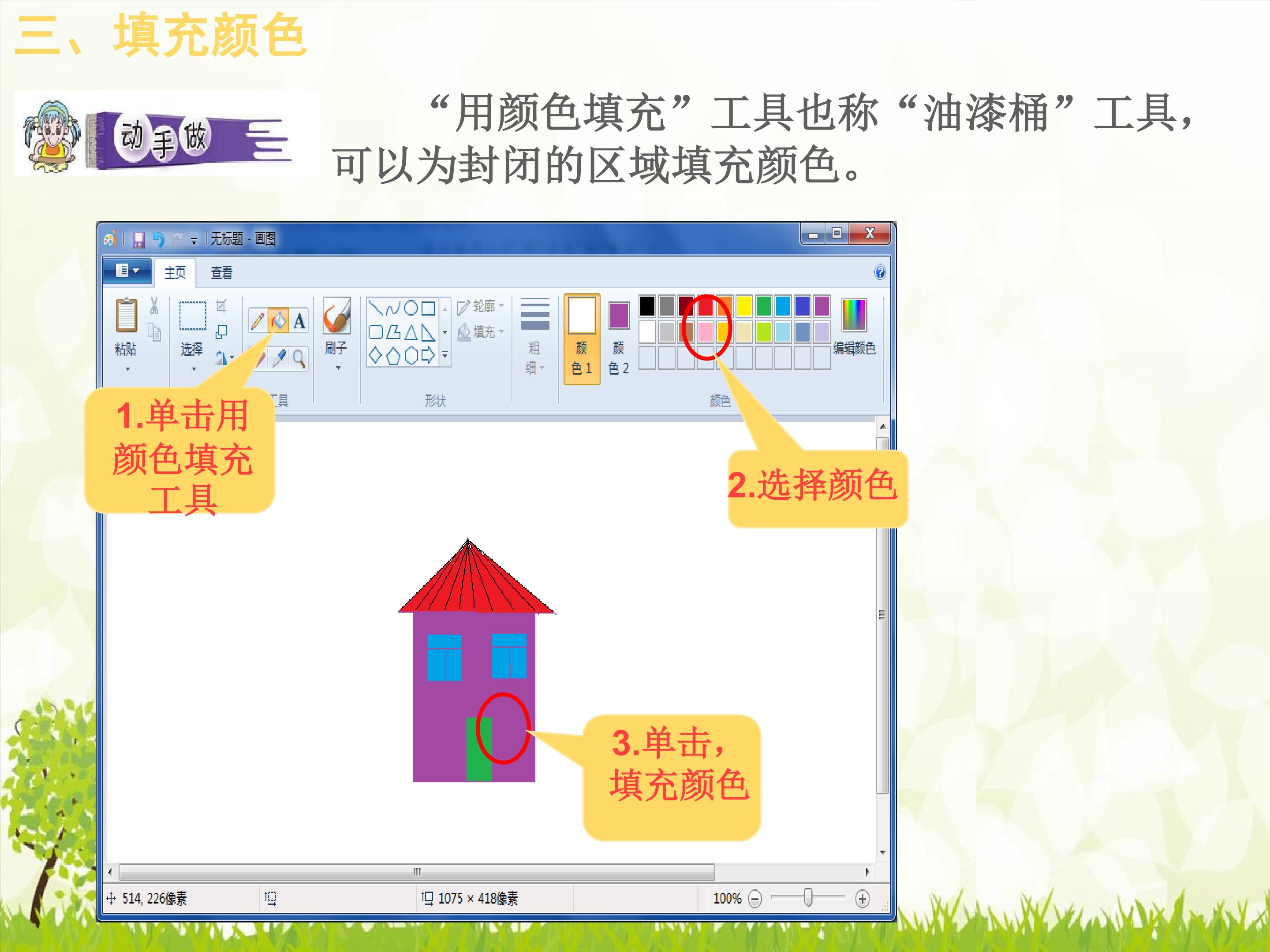
Task: Toggle Color 1 (颜色1) as active color
Action: [582, 338]
